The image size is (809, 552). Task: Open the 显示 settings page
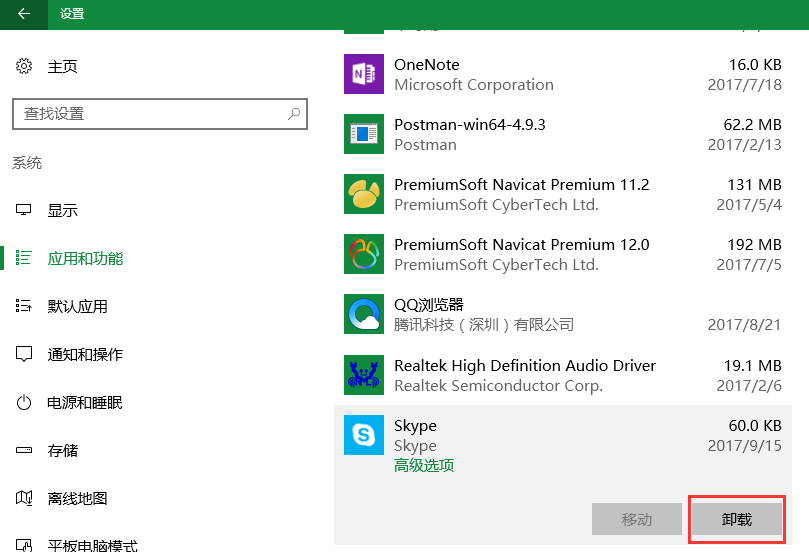point(62,210)
